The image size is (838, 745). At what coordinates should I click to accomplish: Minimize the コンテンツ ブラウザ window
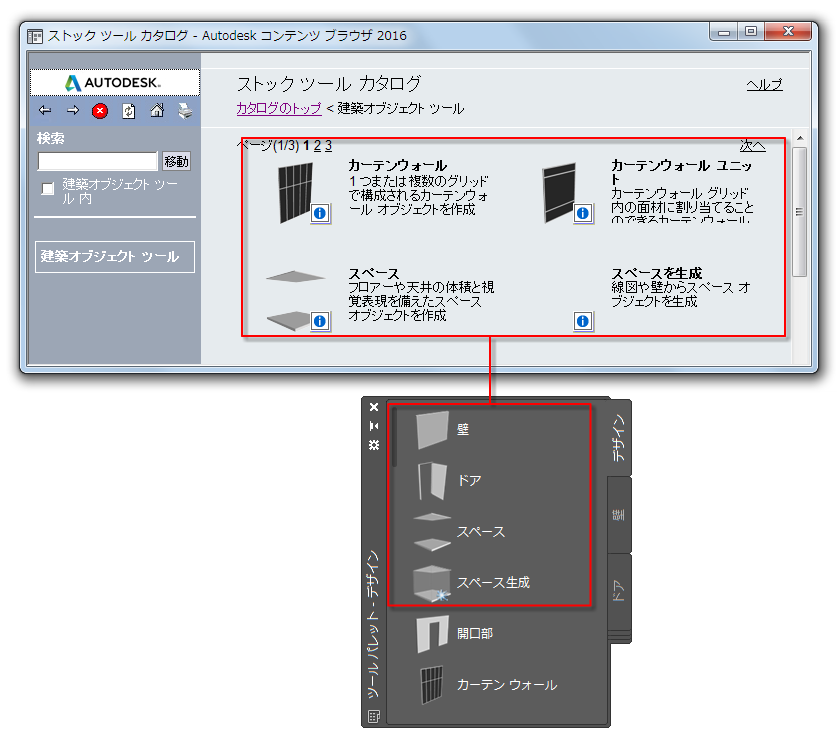(x=724, y=32)
